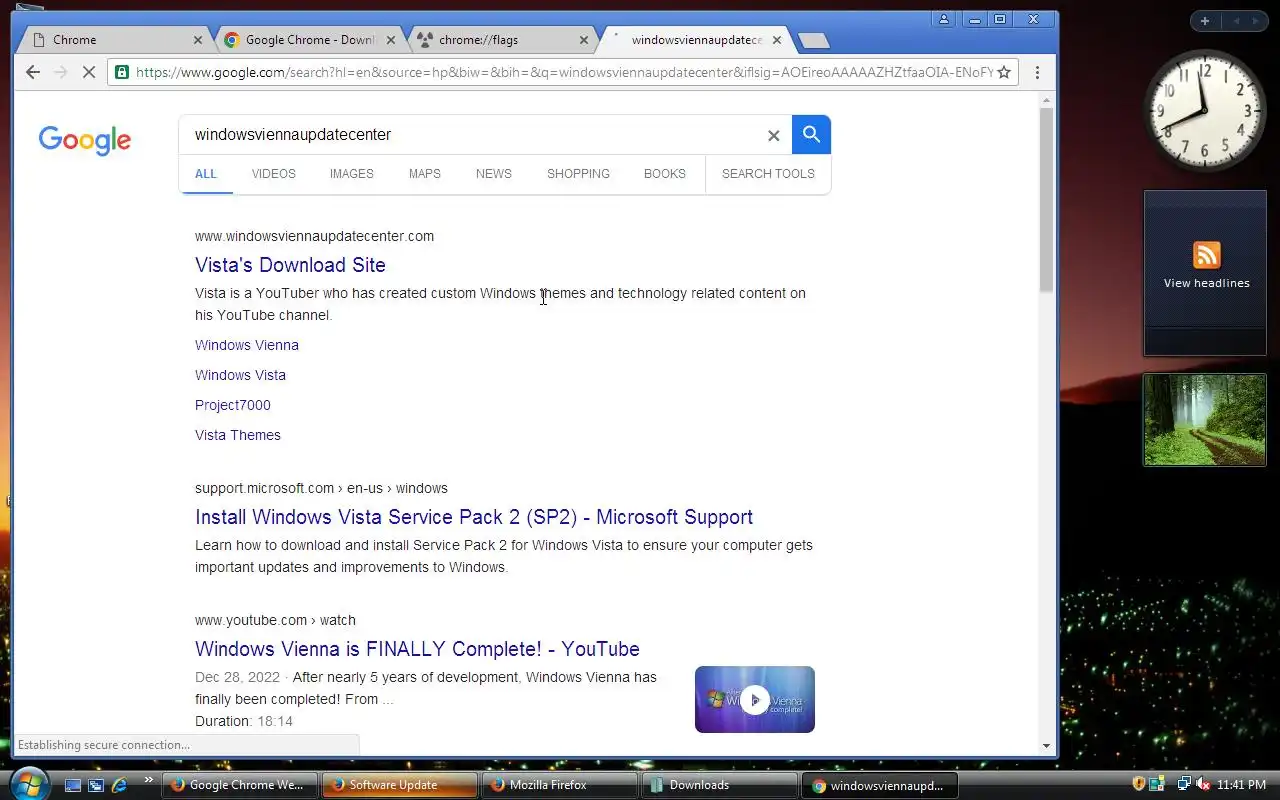This screenshot has height=800, width=1280.
Task: Clear the search box with the X
Action: point(773,135)
